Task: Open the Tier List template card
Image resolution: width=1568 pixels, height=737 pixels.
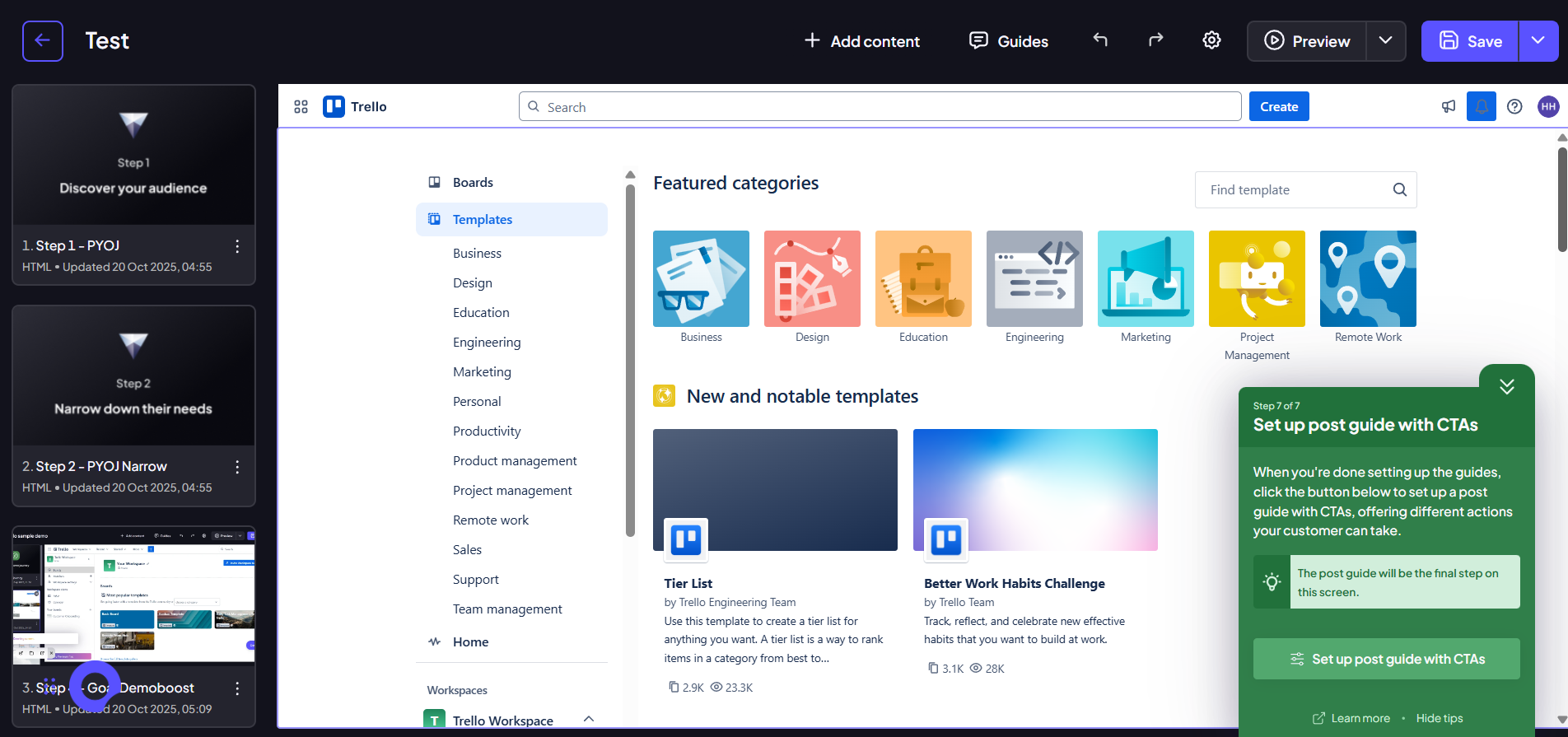Action: (x=775, y=562)
